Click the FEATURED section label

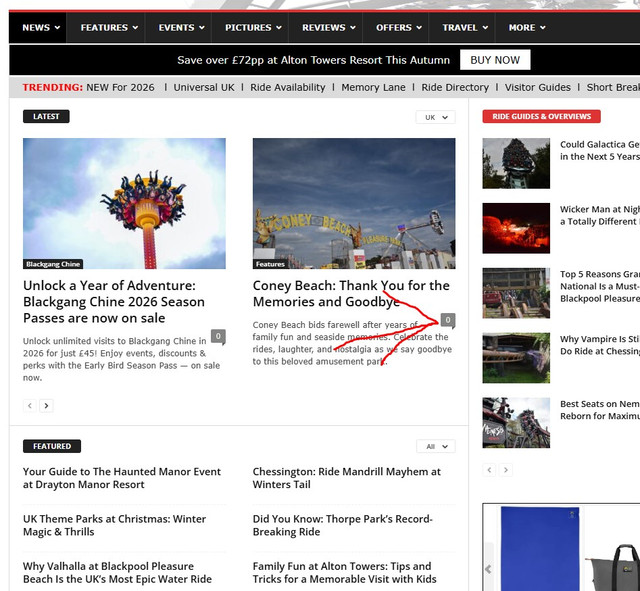[x=52, y=446]
